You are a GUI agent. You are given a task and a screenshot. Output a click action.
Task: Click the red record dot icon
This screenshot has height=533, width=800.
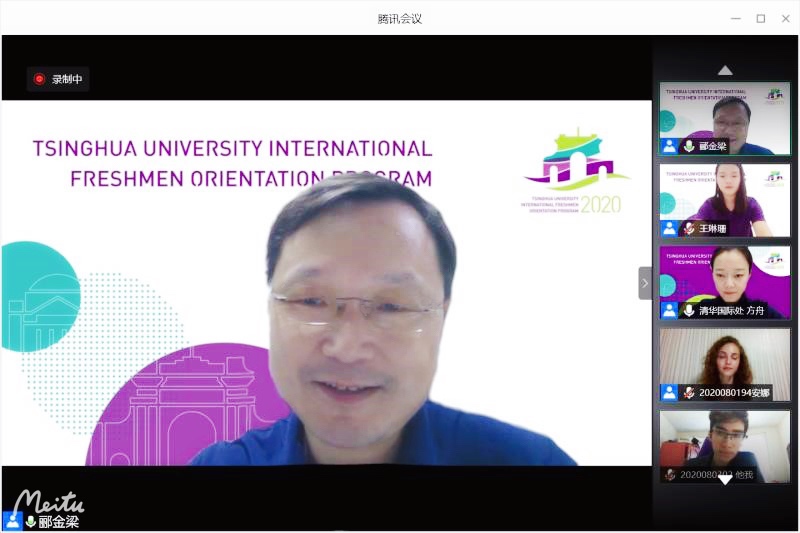39,79
